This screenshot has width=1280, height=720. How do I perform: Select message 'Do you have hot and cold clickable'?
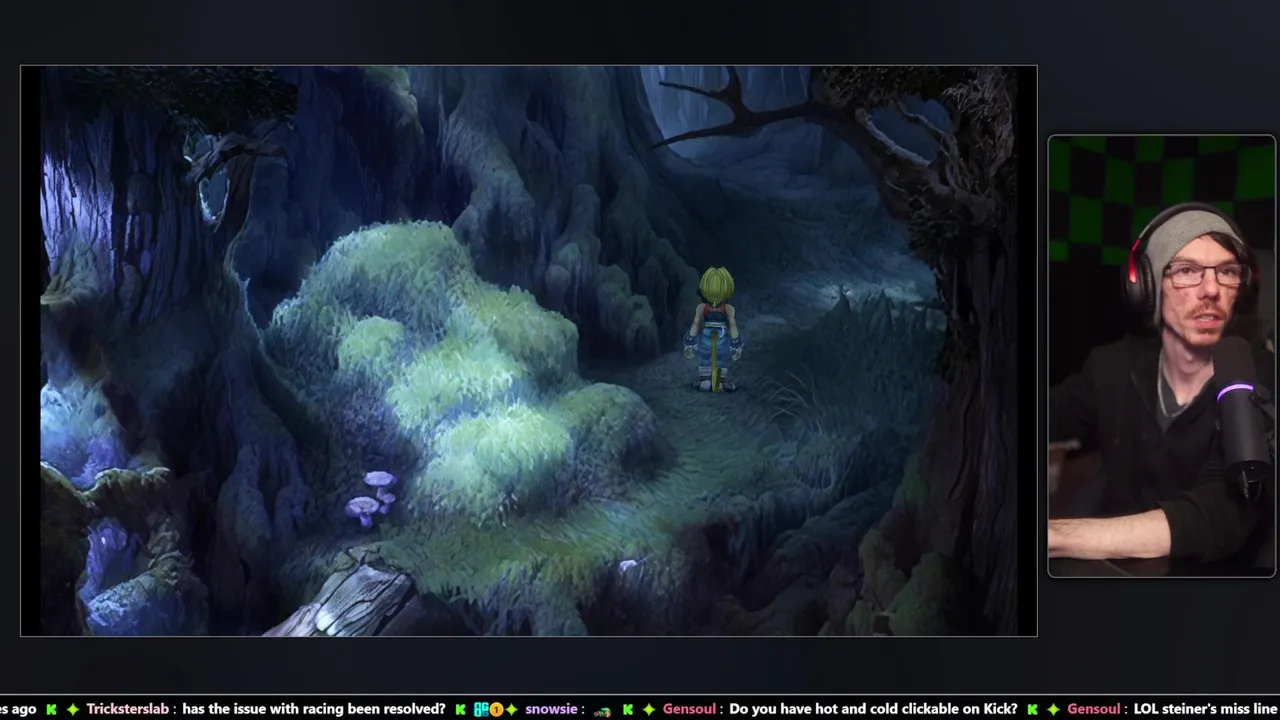[x=873, y=709]
